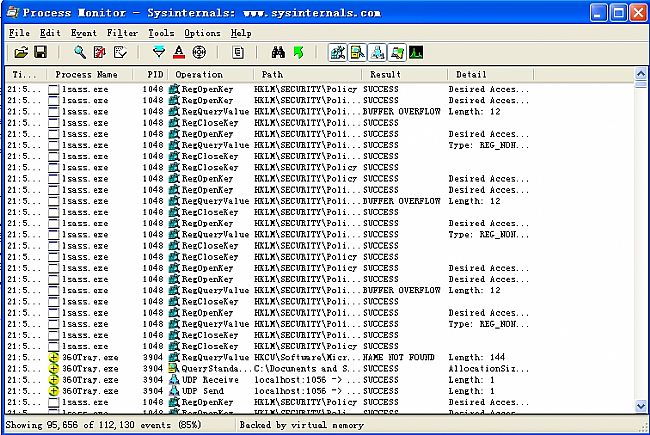Click the PID column header

(x=150, y=75)
